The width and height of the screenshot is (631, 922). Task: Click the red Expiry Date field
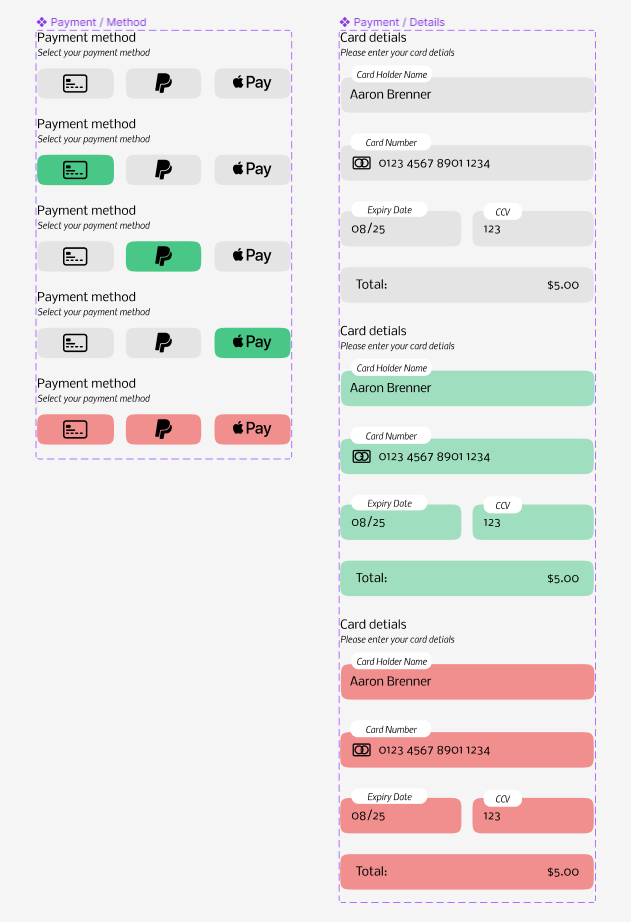pos(401,816)
